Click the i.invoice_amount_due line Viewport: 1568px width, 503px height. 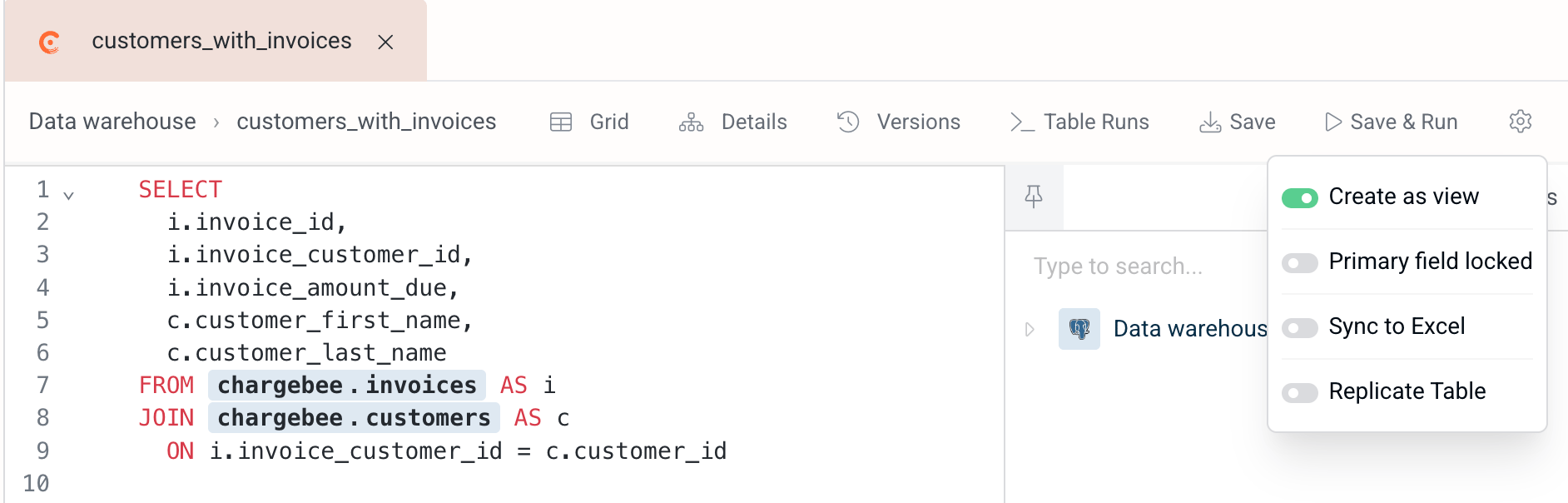(x=313, y=287)
